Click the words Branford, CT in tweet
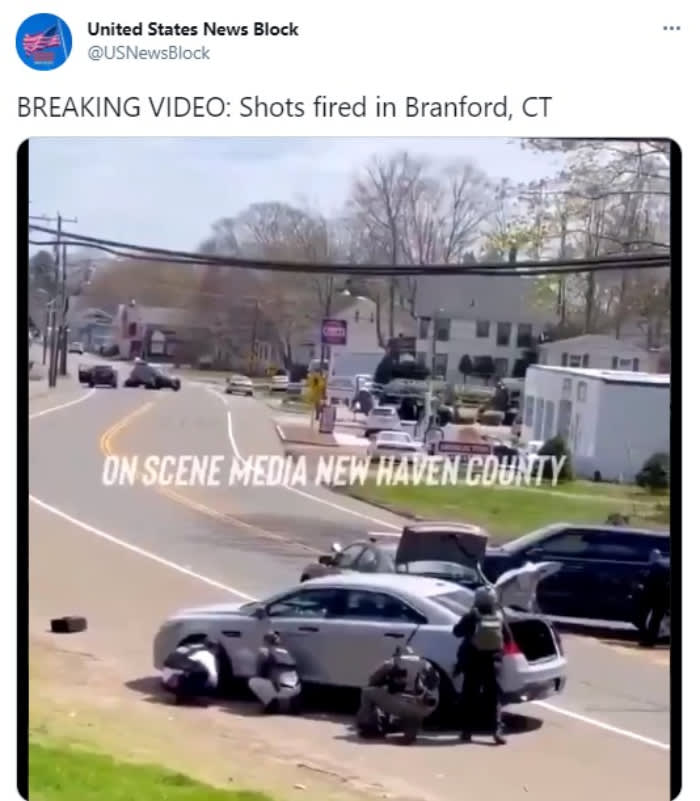Screen dimensions: 700x801 tap(478, 107)
